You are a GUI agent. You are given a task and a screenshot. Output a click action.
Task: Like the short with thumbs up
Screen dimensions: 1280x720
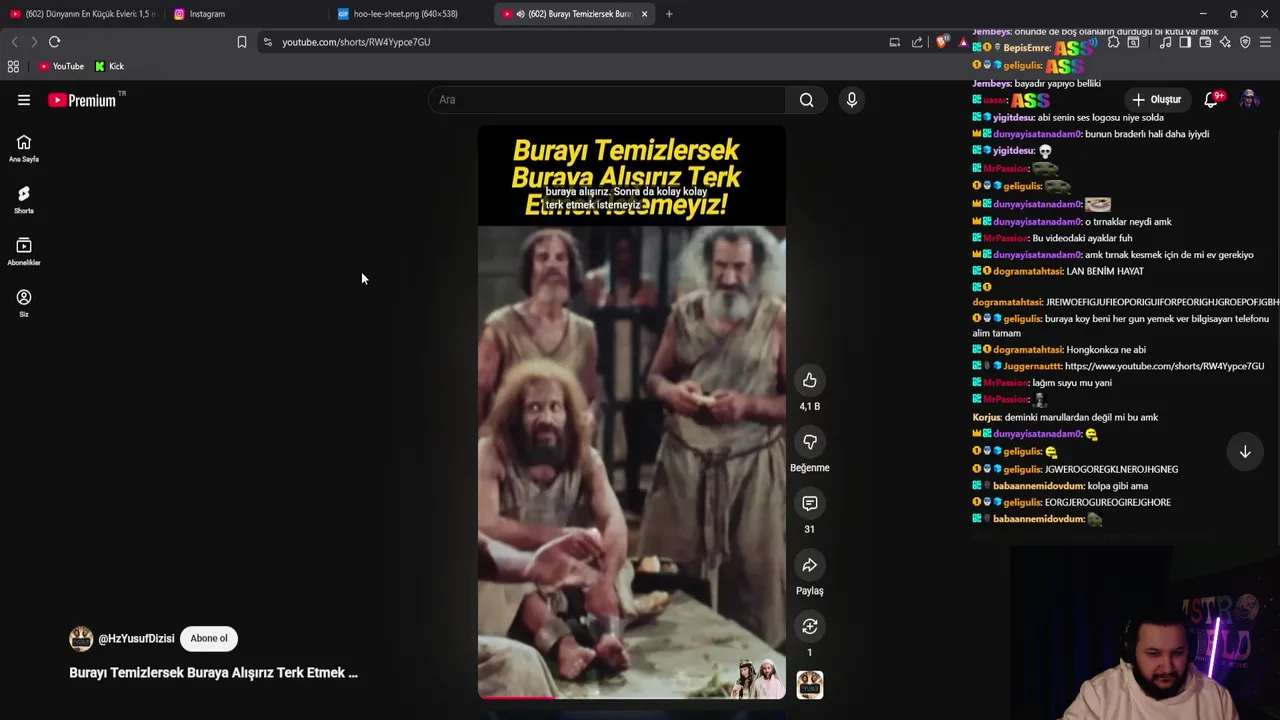tap(810, 380)
